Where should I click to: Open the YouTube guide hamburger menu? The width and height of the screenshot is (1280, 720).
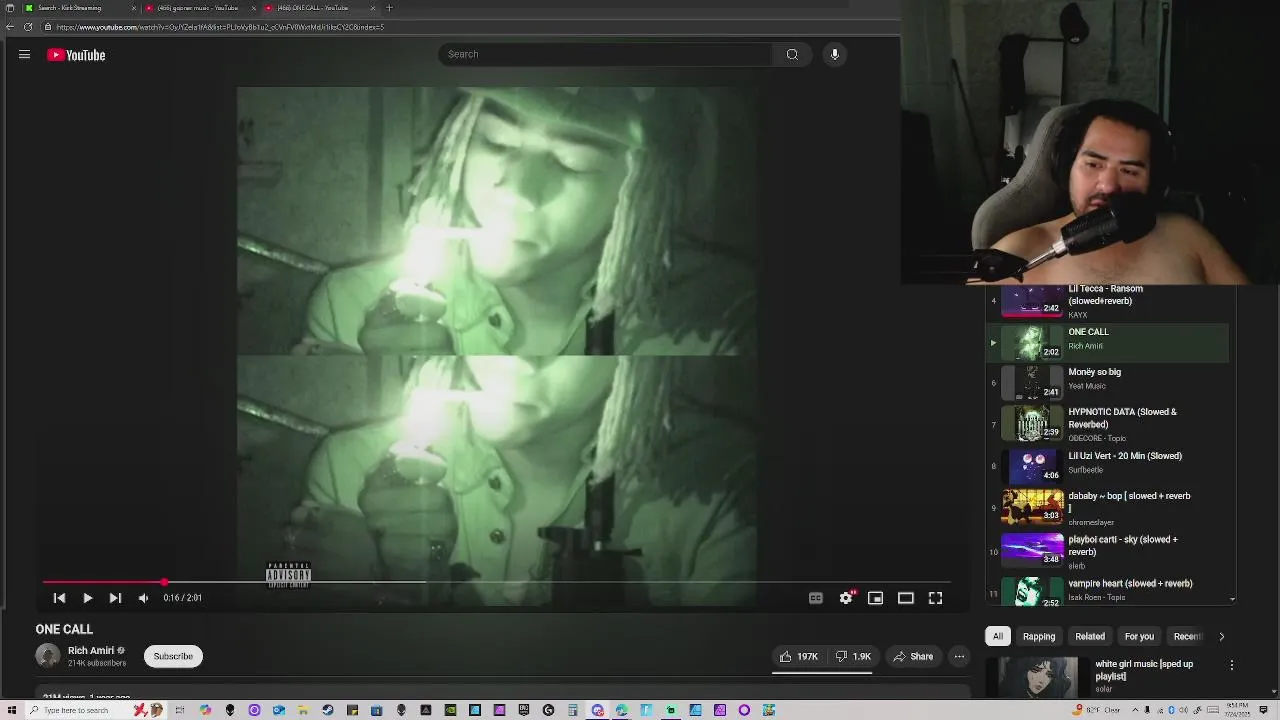point(24,55)
